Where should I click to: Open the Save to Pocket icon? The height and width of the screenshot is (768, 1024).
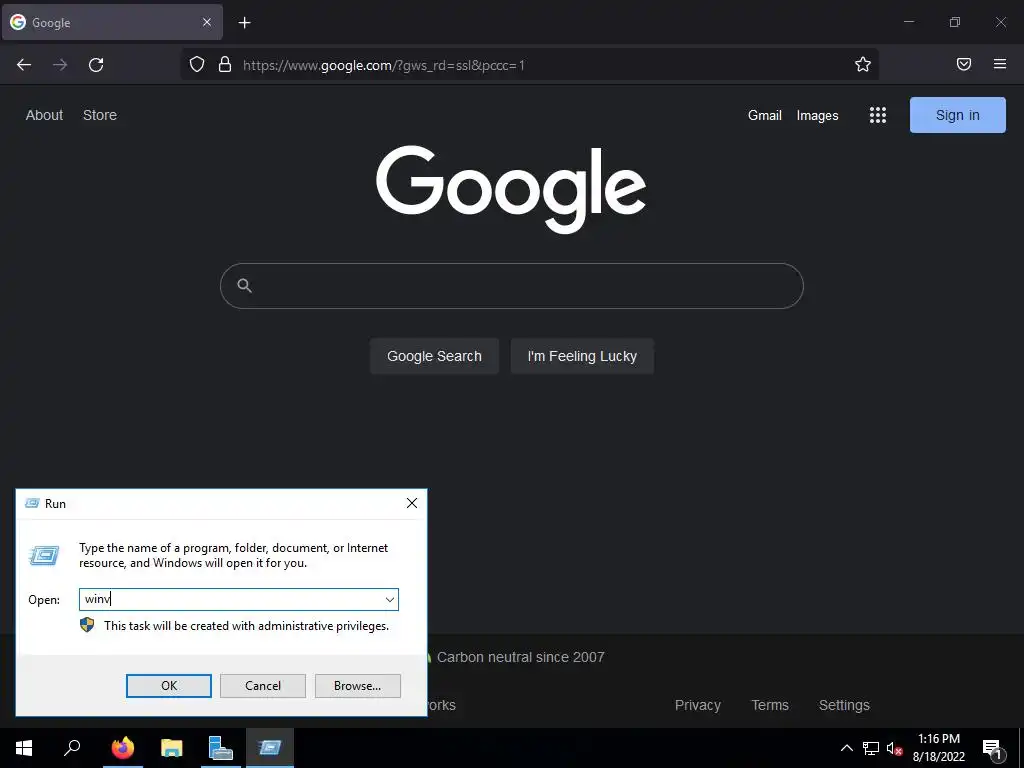coord(964,64)
